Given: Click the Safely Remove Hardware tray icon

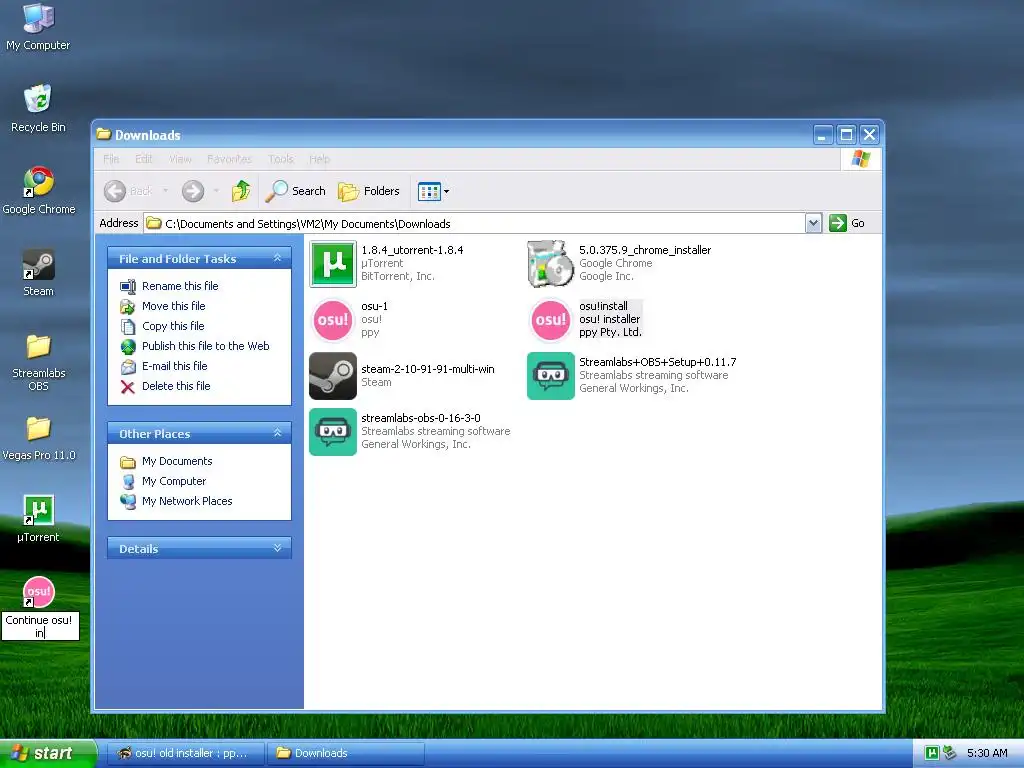Looking at the screenshot, I should [x=949, y=753].
